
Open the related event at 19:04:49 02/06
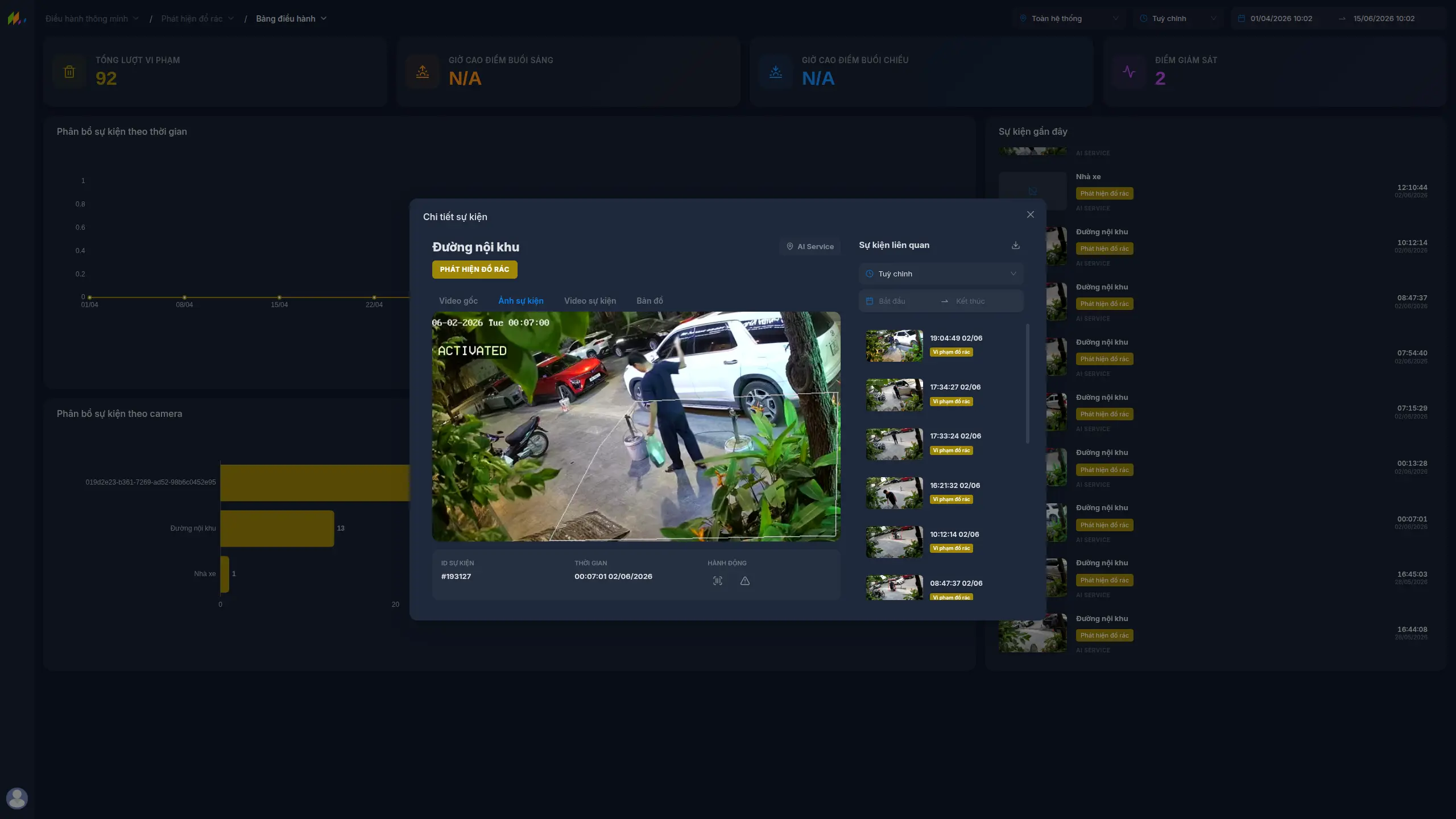(941, 345)
